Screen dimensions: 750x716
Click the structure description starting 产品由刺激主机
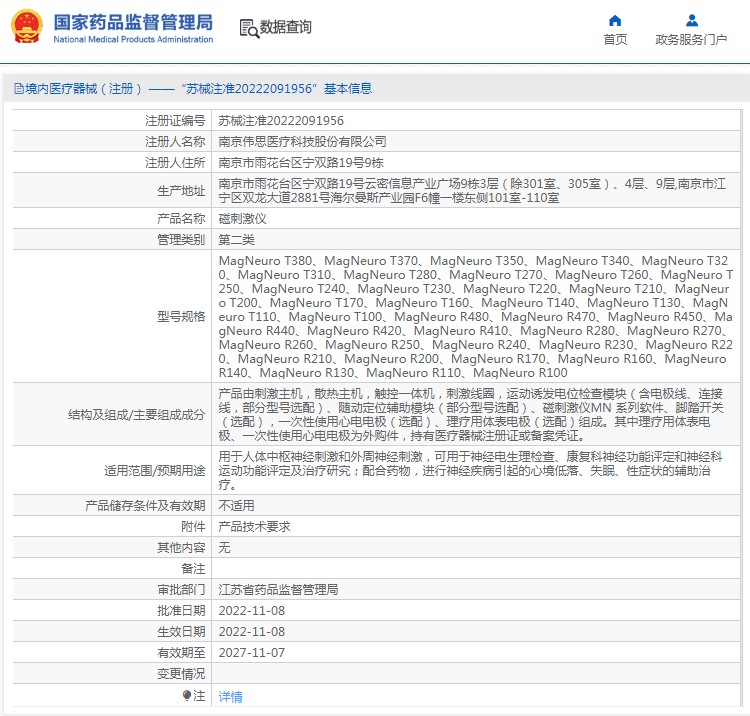(471, 415)
